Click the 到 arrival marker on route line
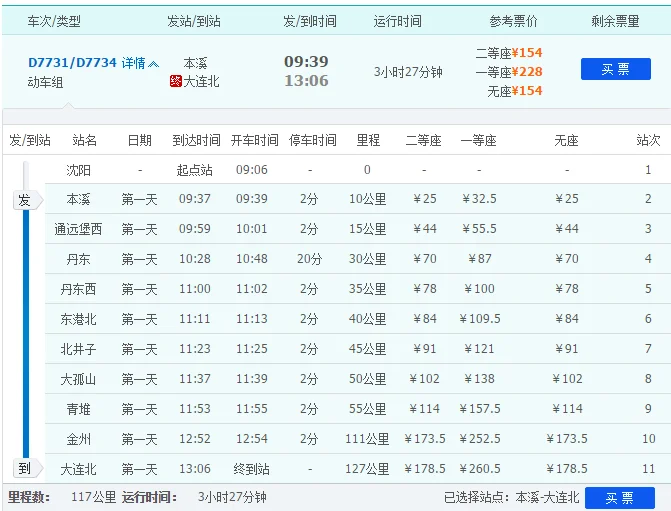 tap(27, 468)
